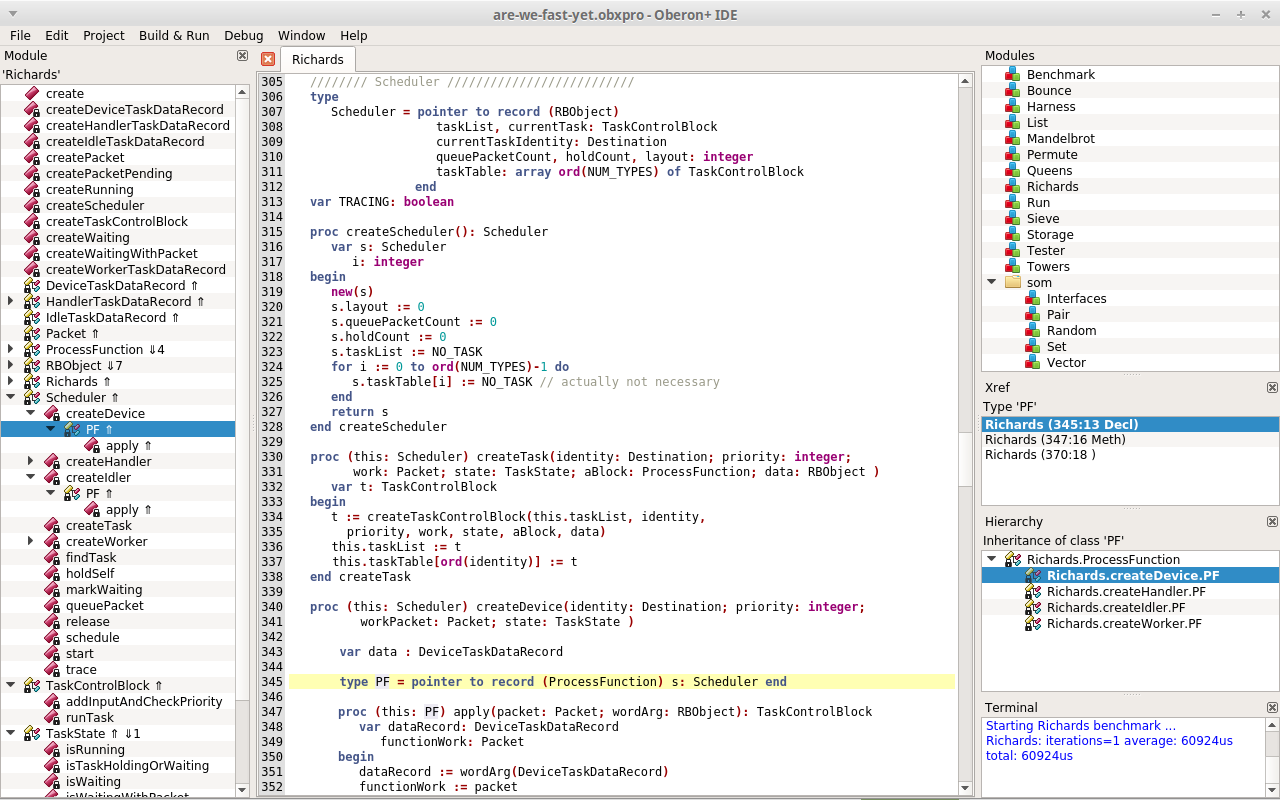The image size is (1280, 800).
Task: Click the Mandelbrot module icon
Action: [1012, 139]
